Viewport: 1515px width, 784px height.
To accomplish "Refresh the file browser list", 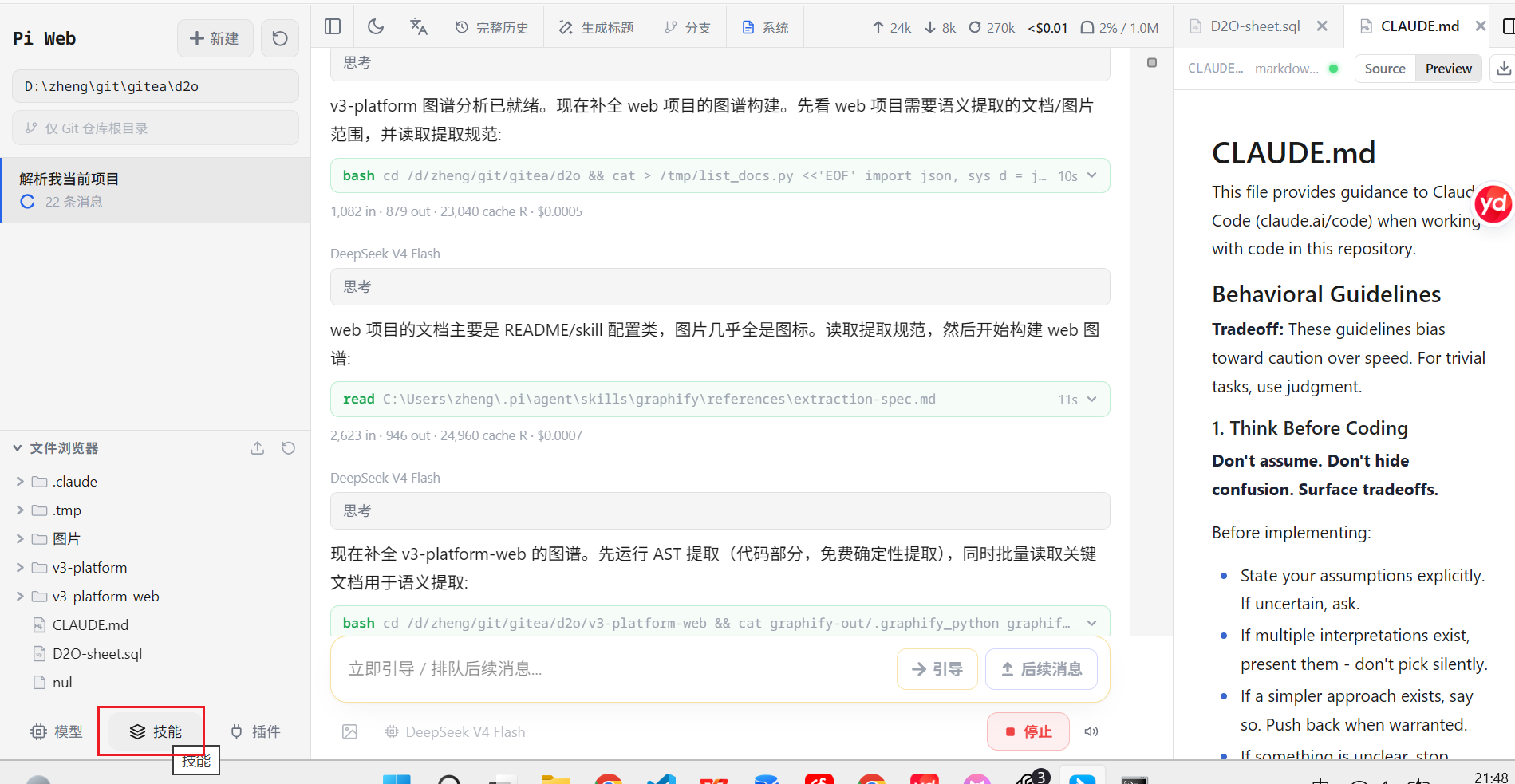I will click(289, 448).
